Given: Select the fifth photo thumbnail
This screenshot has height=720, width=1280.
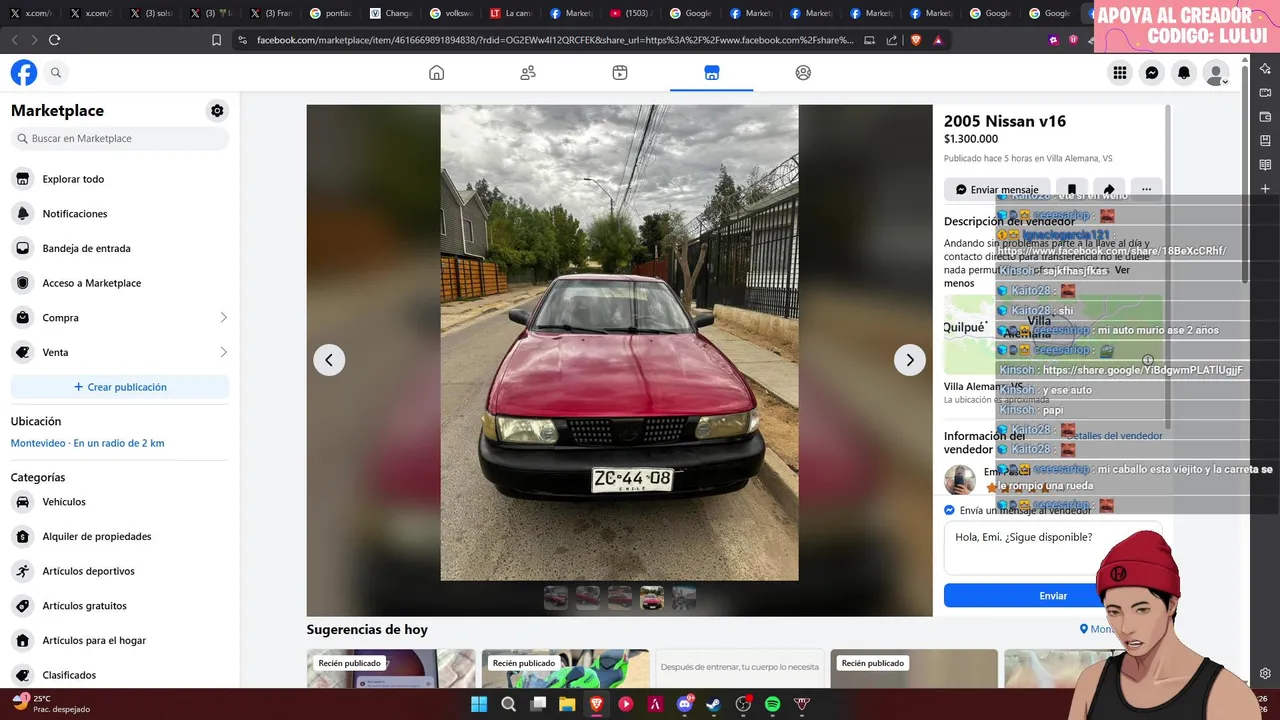Looking at the screenshot, I should 684,598.
